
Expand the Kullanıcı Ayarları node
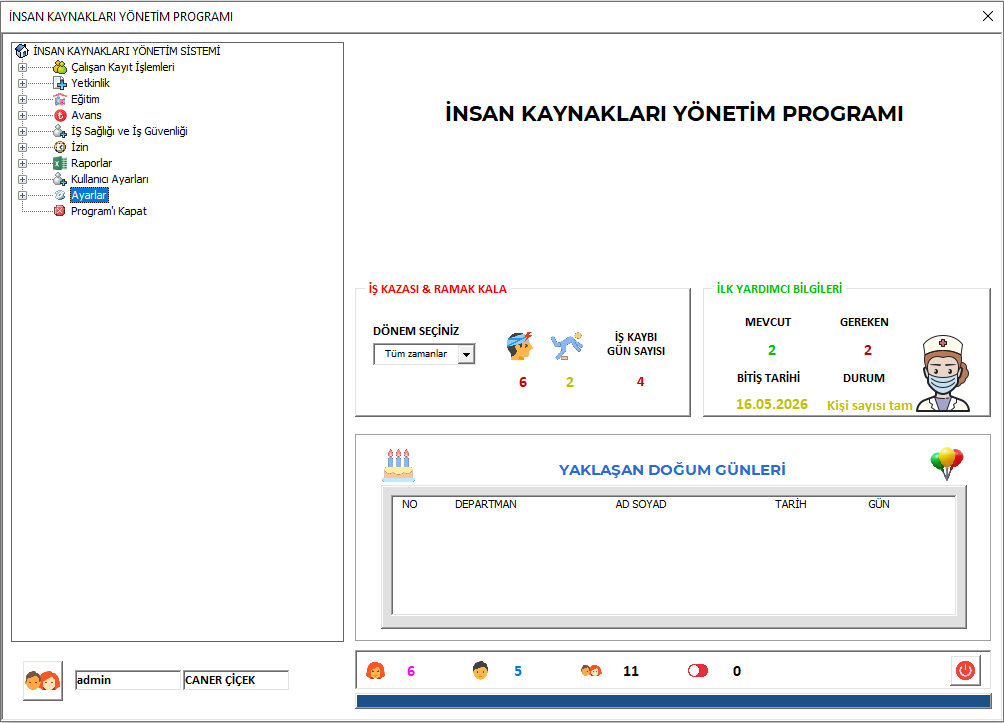[22, 179]
